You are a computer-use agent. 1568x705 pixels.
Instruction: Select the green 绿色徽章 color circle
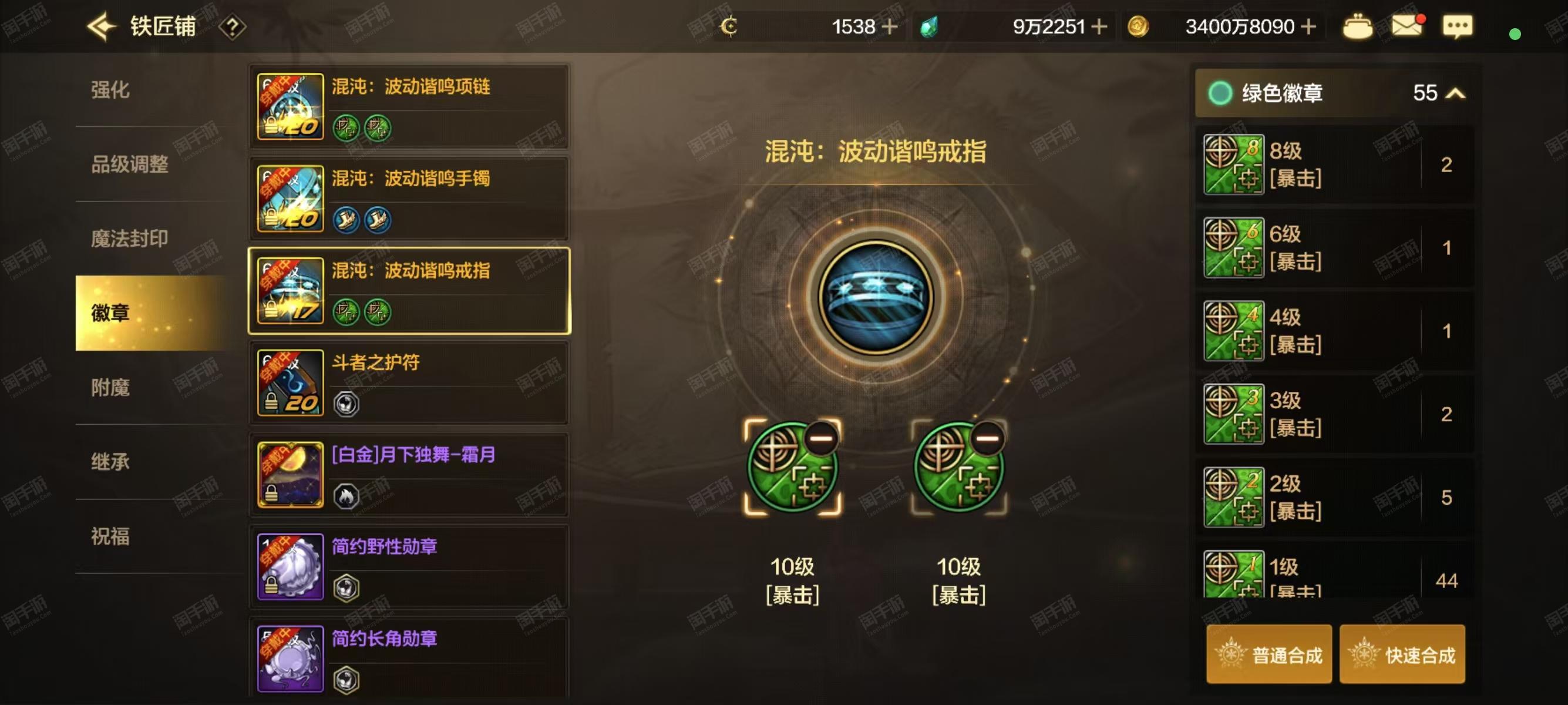click(x=1220, y=93)
